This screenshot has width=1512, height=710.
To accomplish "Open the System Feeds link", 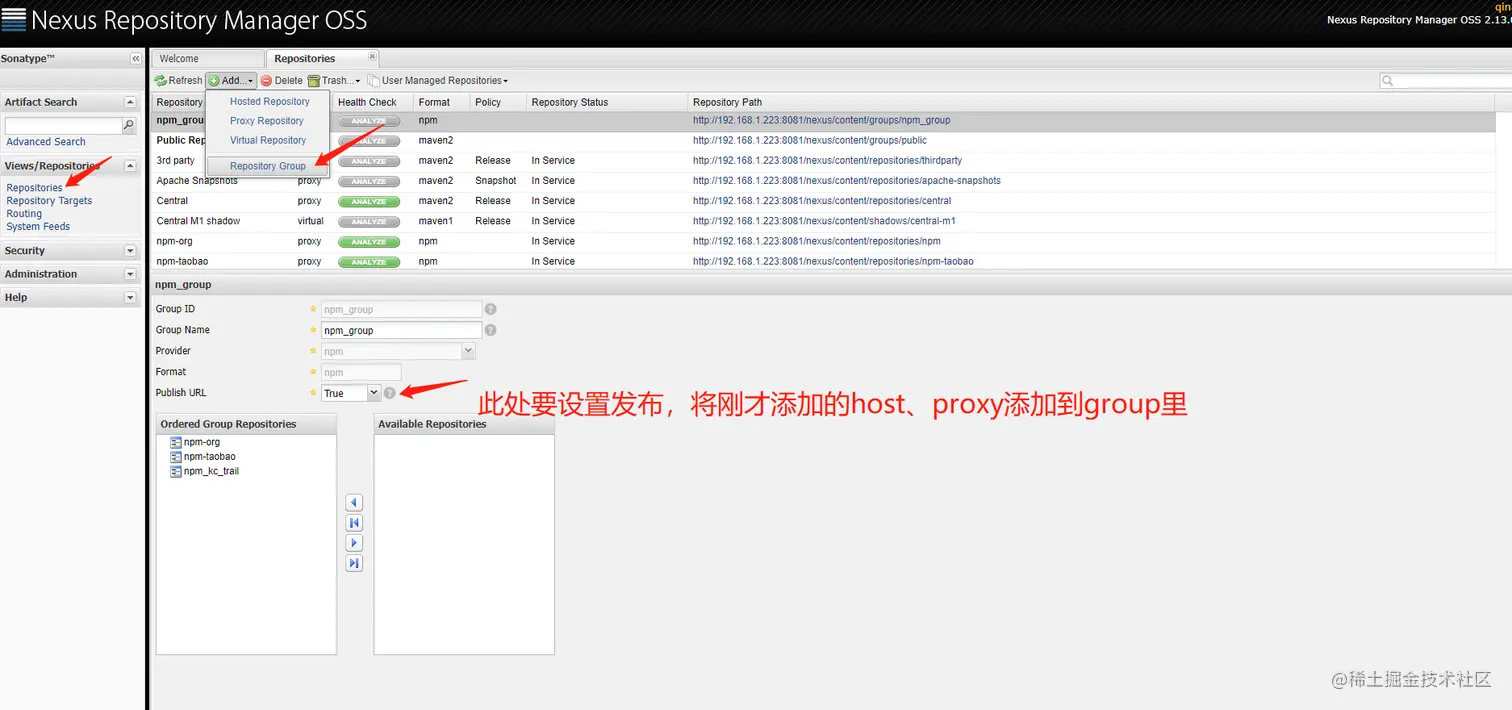I will 38,227.
